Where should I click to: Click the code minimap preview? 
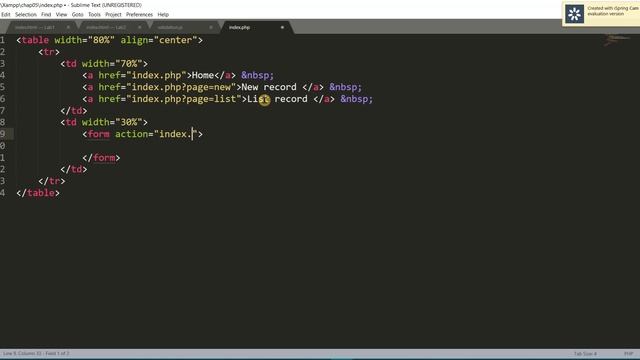point(617,40)
